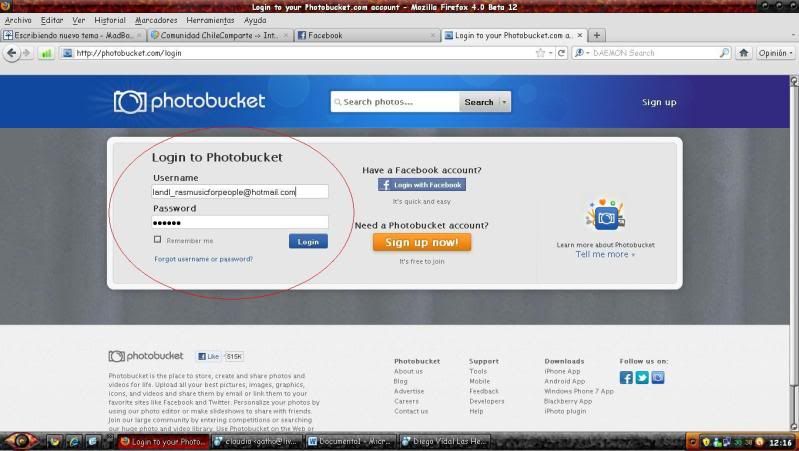Go to the browser home page icon
The width and height of the screenshot is (799, 451).
pos(743,53)
